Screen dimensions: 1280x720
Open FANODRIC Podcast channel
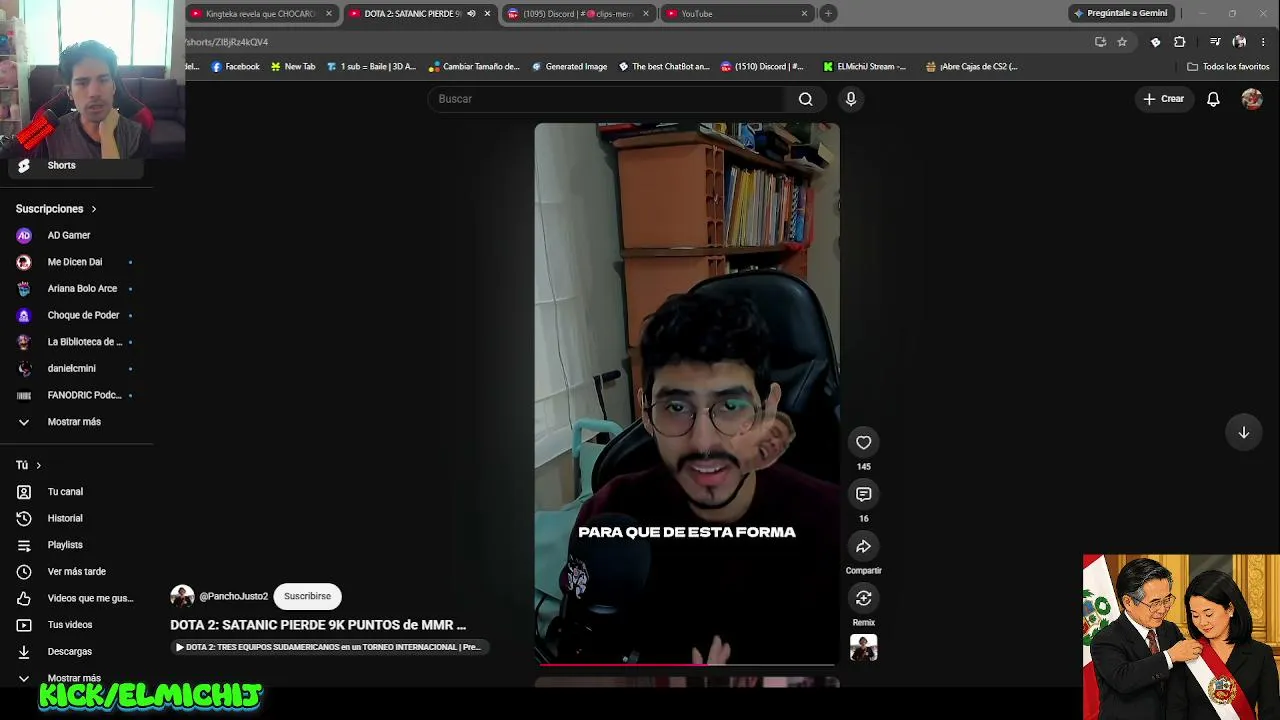click(x=77, y=395)
